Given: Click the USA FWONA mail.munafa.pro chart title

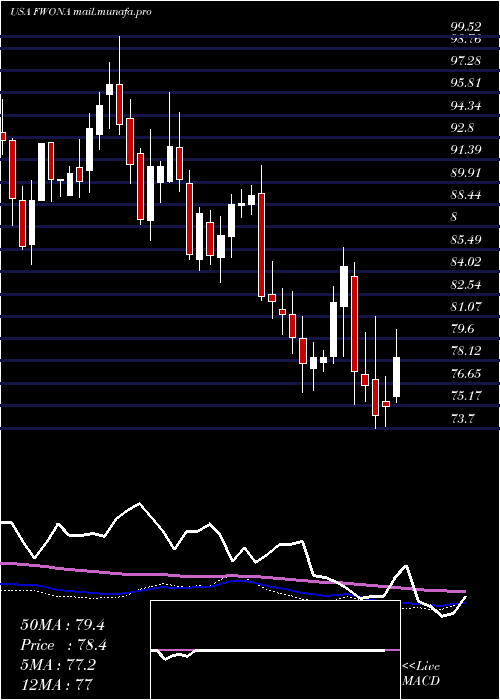Looking at the screenshot, I should [x=81, y=12].
